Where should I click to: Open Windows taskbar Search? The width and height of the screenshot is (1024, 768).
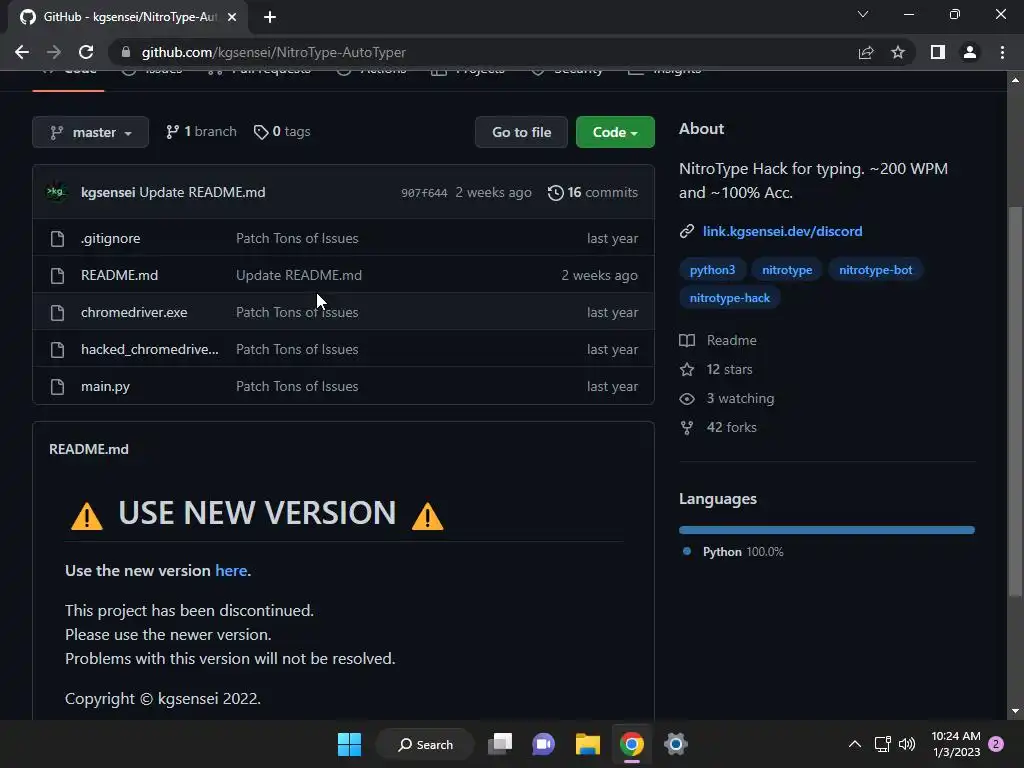426,744
